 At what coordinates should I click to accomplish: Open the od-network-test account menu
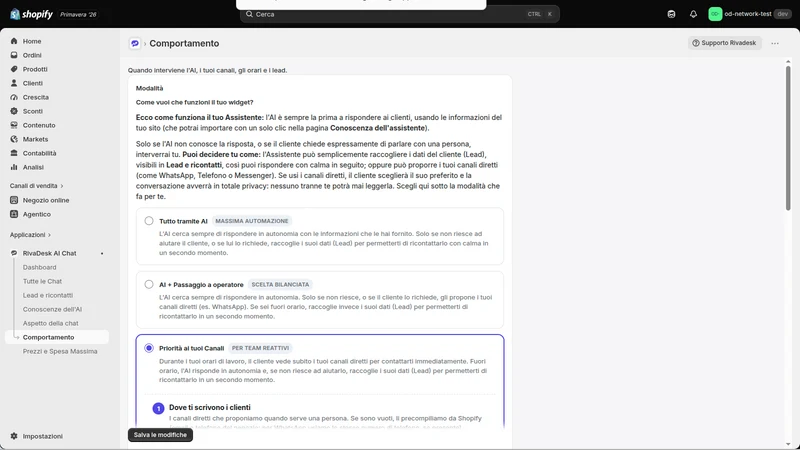coord(749,14)
